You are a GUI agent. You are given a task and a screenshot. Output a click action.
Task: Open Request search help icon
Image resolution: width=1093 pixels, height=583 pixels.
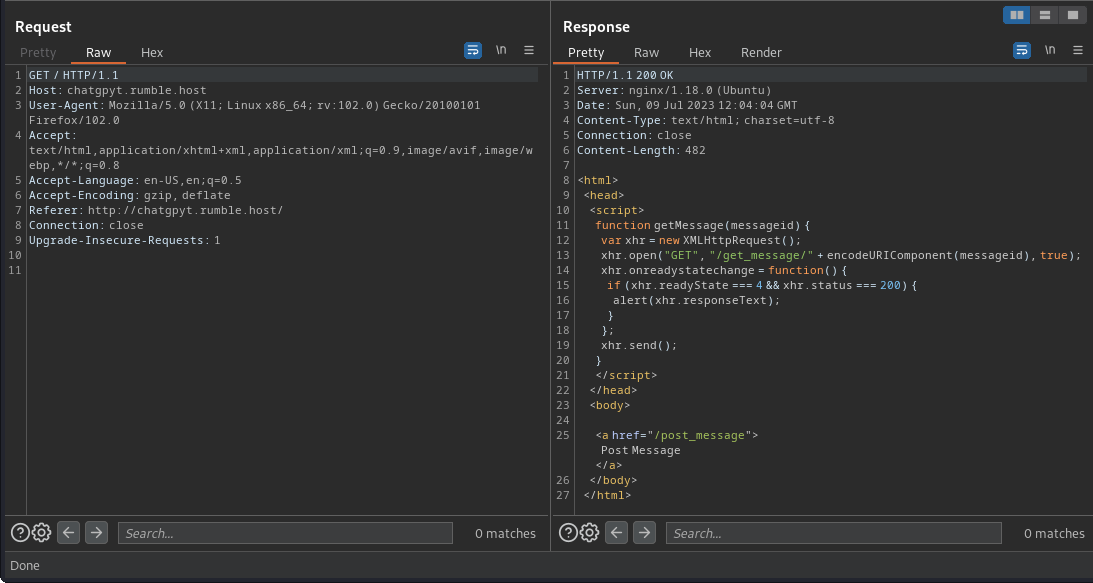click(20, 533)
